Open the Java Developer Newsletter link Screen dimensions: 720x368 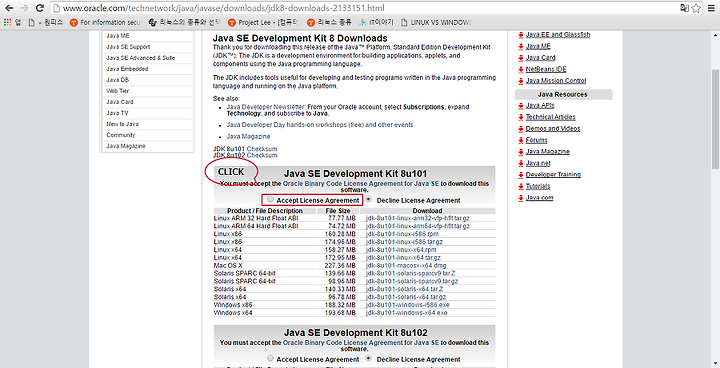266,107
